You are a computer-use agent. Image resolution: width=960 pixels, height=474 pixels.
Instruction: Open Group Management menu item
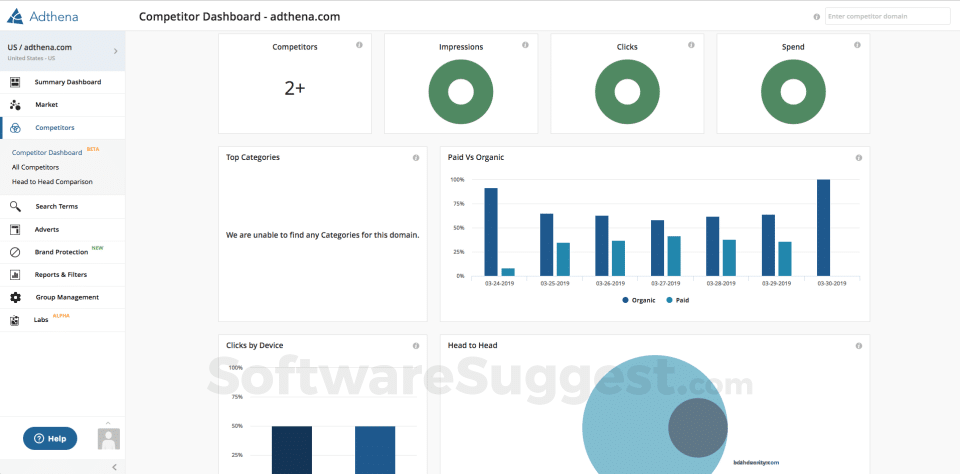click(62, 297)
